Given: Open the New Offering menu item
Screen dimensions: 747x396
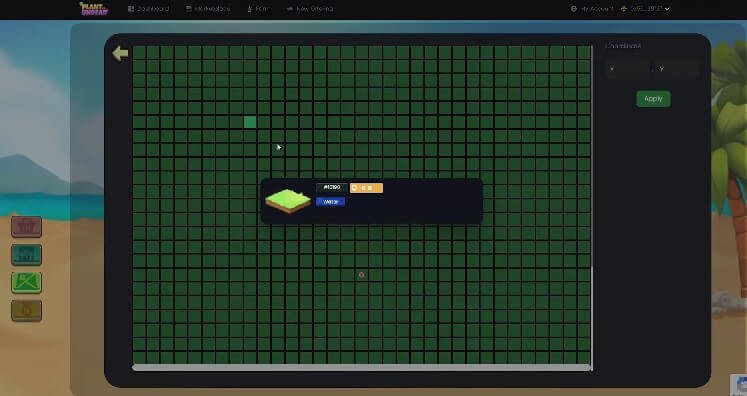Looking at the screenshot, I should pyautogui.click(x=310, y=9).
